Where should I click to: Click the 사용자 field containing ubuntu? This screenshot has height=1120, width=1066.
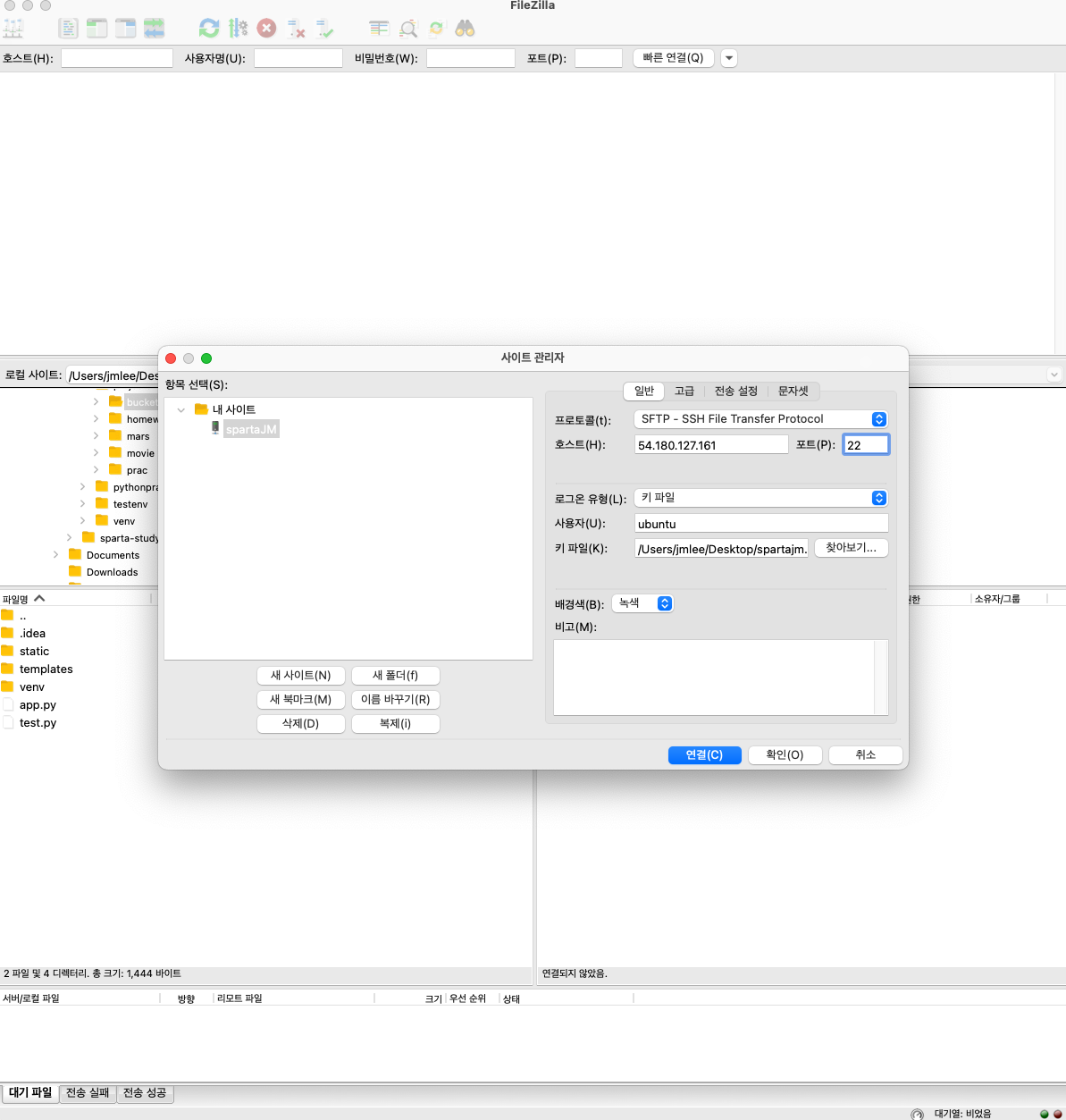click(x=761, y=523)
